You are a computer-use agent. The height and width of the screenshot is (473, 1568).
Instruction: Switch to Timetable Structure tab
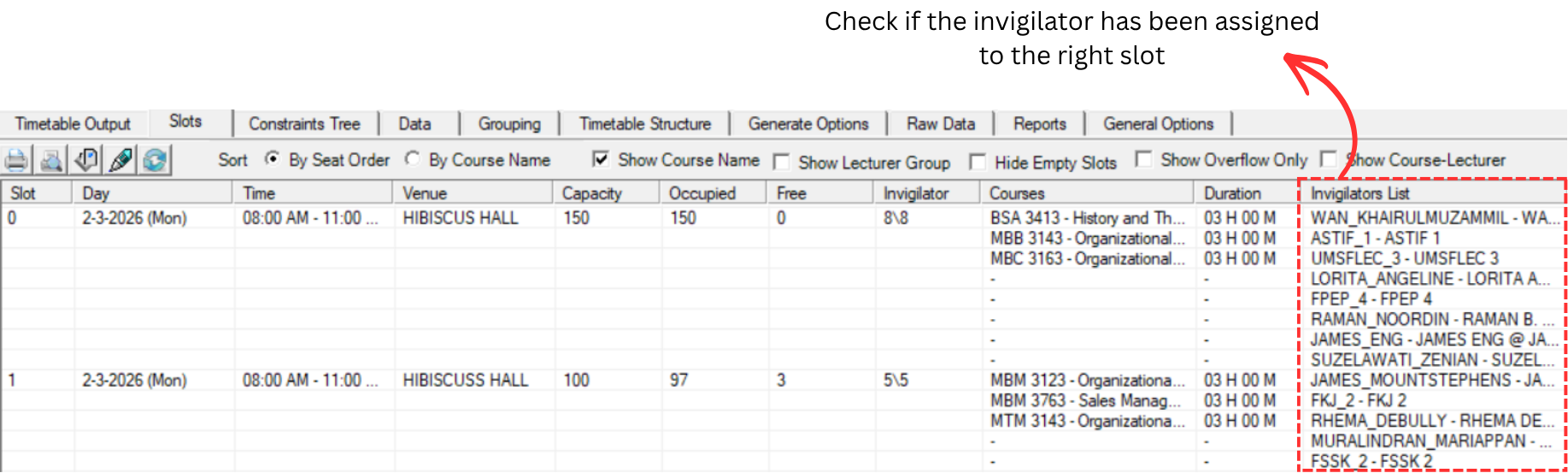[x=645, y=124]
